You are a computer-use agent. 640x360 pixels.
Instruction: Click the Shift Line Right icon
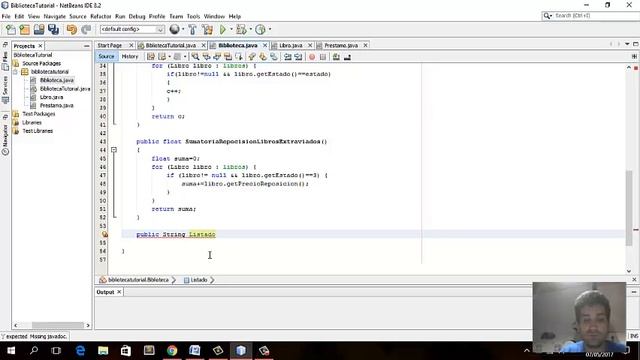298,57
